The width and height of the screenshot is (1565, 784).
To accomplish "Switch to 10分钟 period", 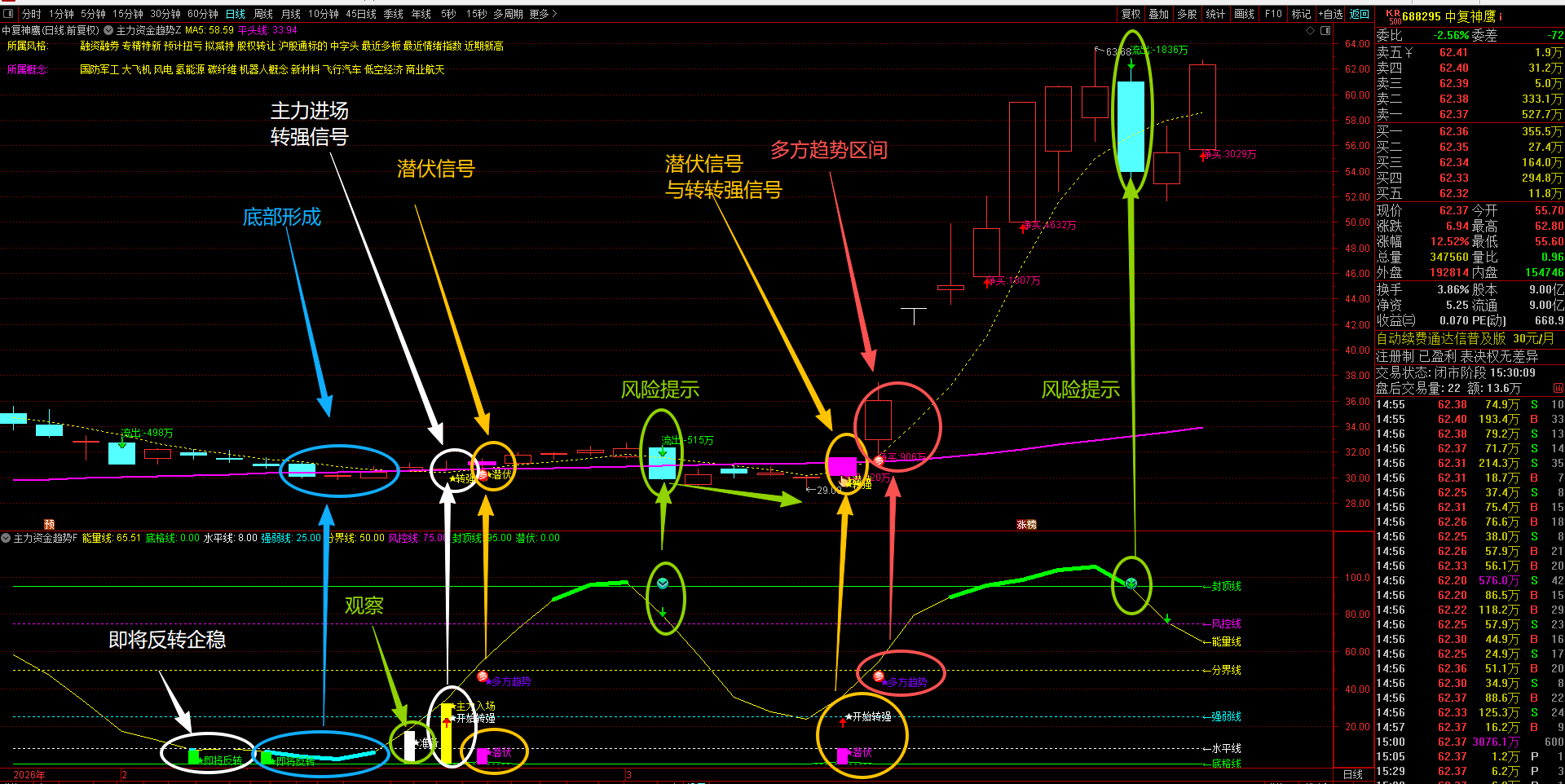I will pyautogui.click(x=324, y=14).
